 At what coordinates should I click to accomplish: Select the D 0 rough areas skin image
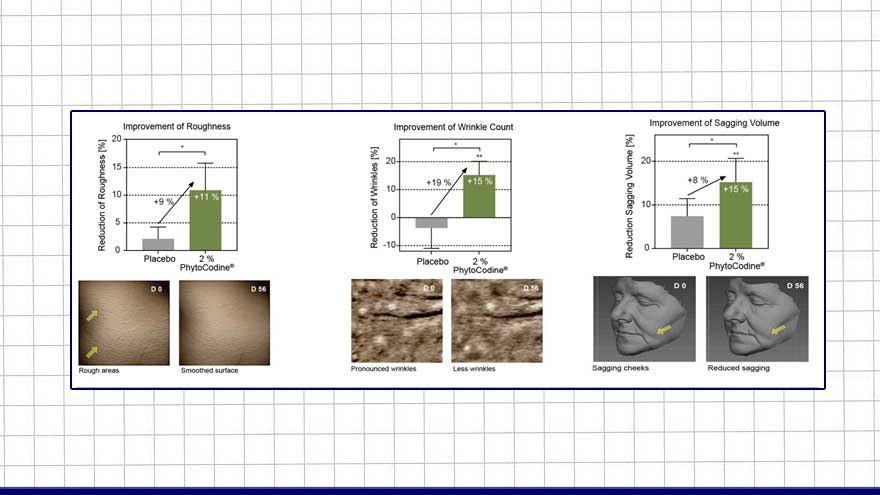tap(124, 323)
